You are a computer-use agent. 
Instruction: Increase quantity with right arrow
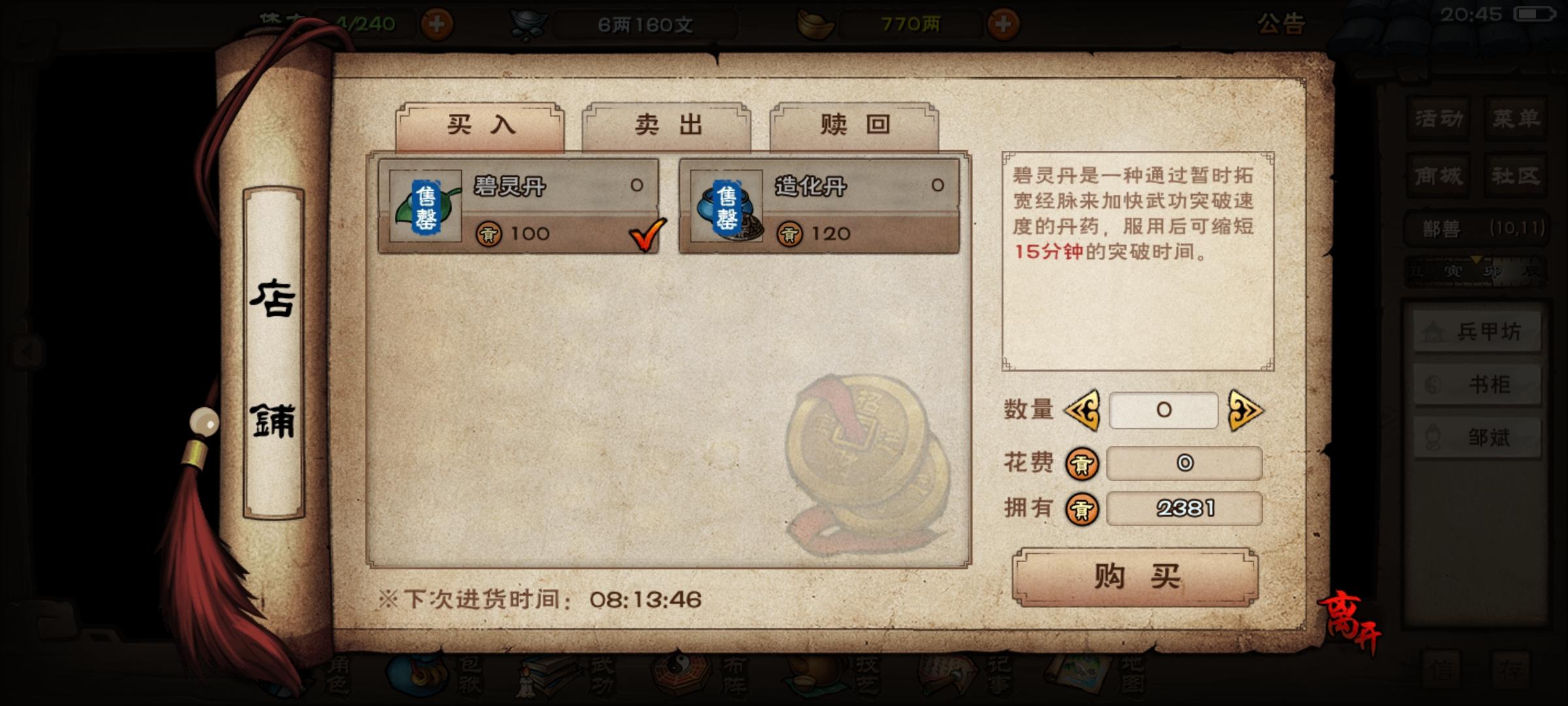click(x=1245, y=411)
